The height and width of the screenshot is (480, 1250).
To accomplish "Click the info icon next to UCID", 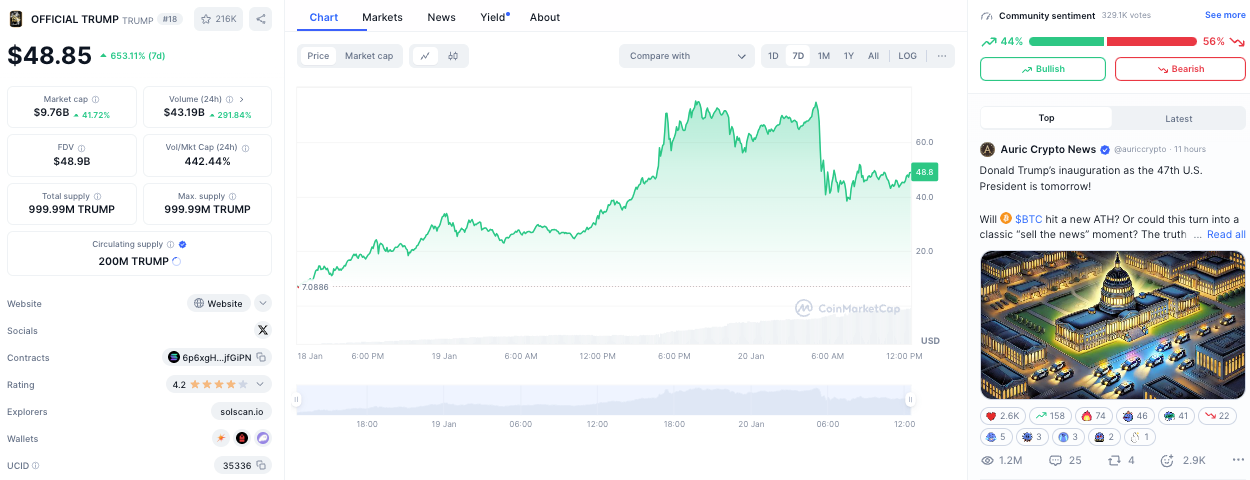I will coord(36,465).
